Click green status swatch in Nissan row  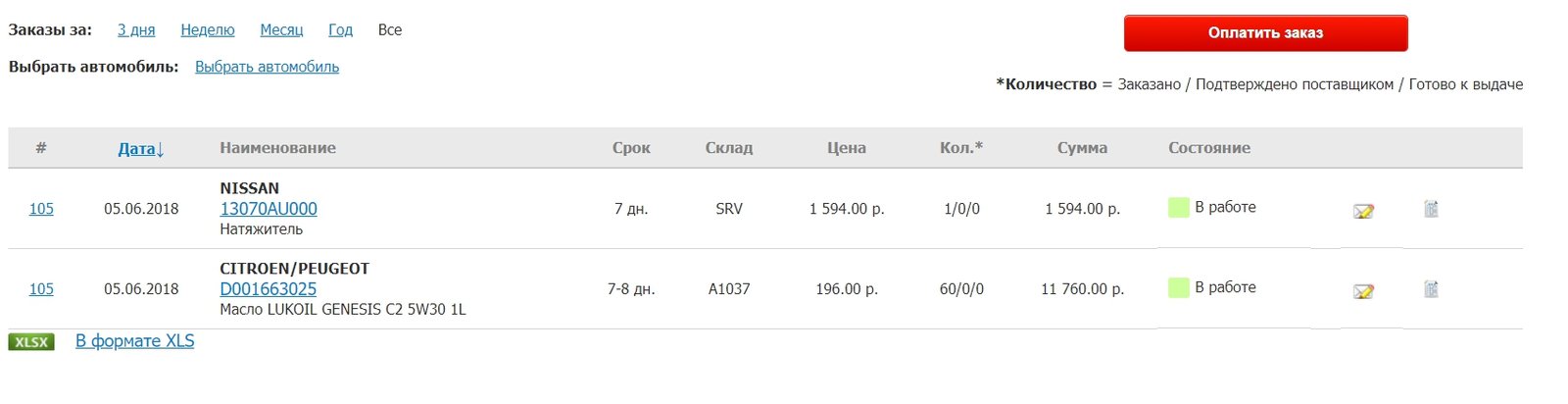coord(1179,207)
